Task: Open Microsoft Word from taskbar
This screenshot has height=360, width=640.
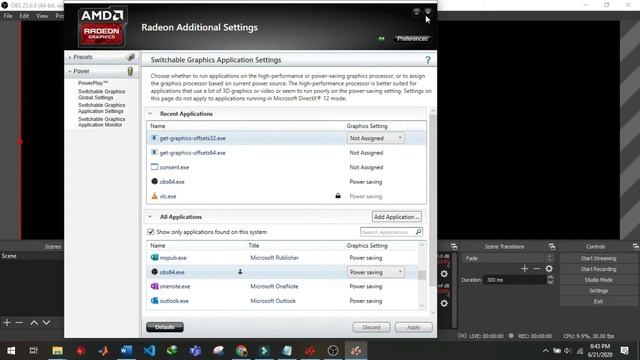Action: click(127, 351)
